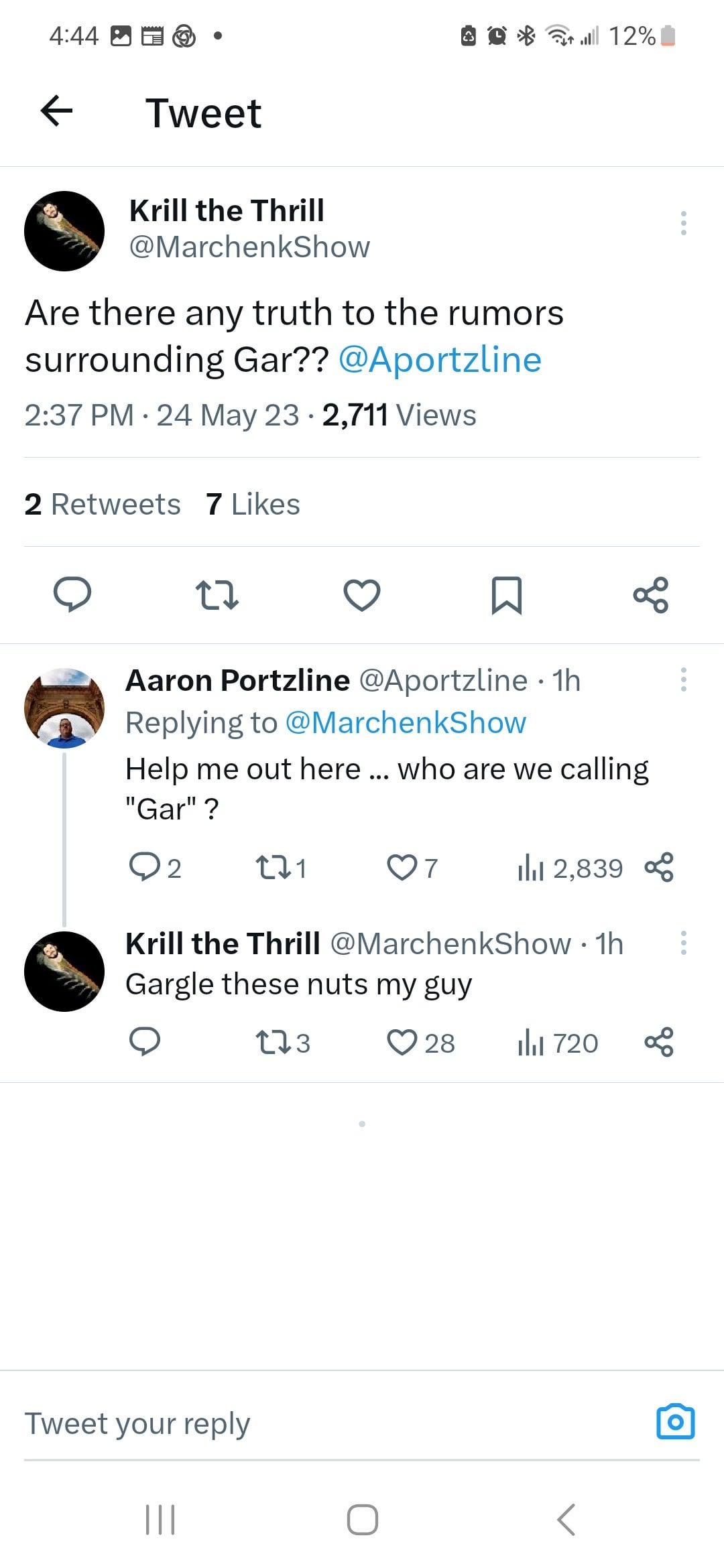Open more options for main tweet
Viewport: 724px width, 1568px height.
pyautogui.click(x=683, y=223)
